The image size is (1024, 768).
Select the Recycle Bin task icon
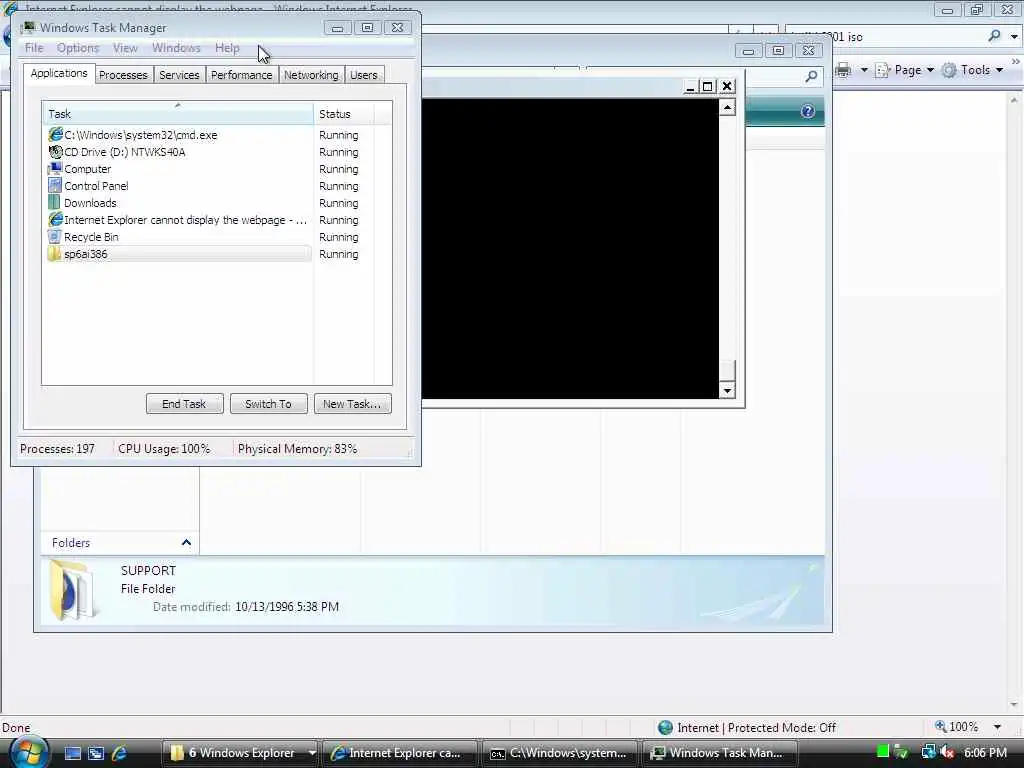[x=56, y=236]
